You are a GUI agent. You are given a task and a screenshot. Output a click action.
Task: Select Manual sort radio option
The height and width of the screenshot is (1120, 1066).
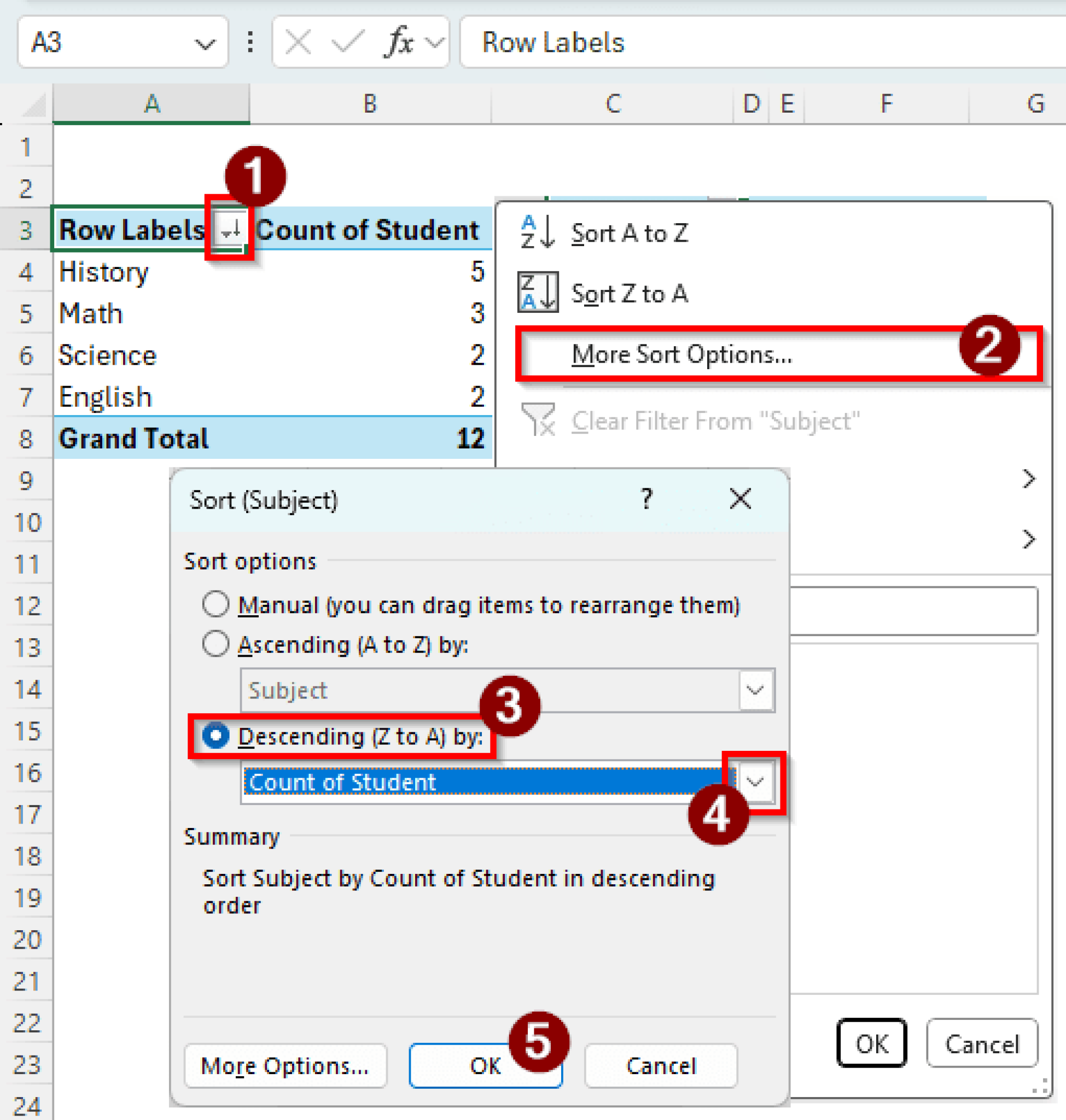pyautogui.click(x=215, y=604)
